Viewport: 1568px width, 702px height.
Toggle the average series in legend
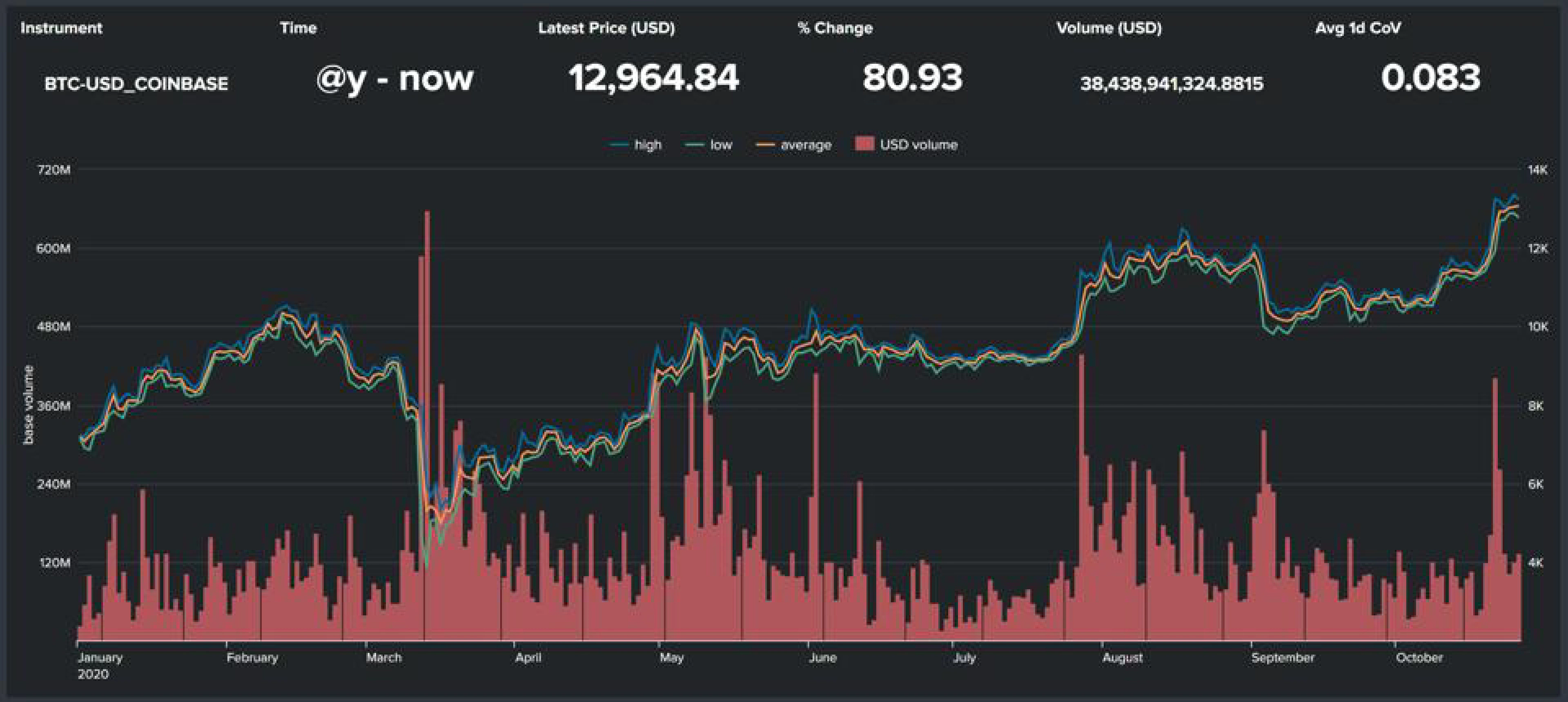point(794,145)
